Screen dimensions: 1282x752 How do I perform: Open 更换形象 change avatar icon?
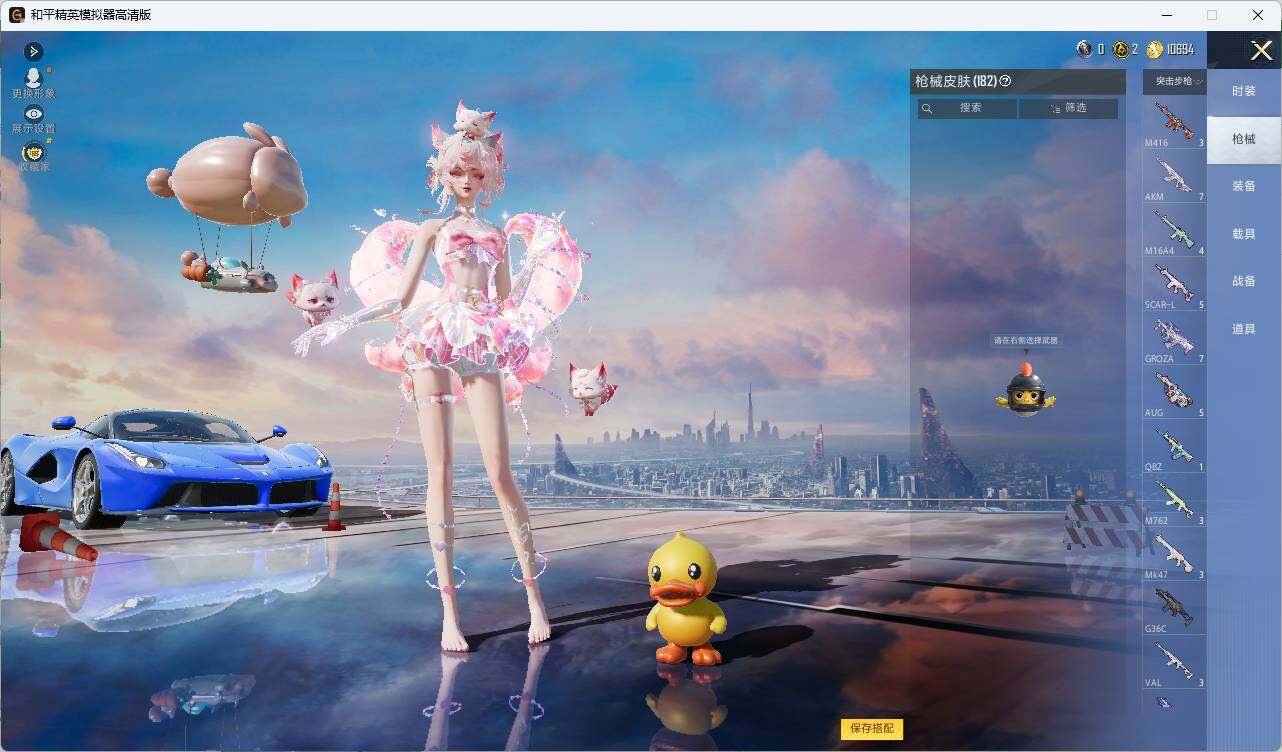pyautogui.click(x=33, y=83)
